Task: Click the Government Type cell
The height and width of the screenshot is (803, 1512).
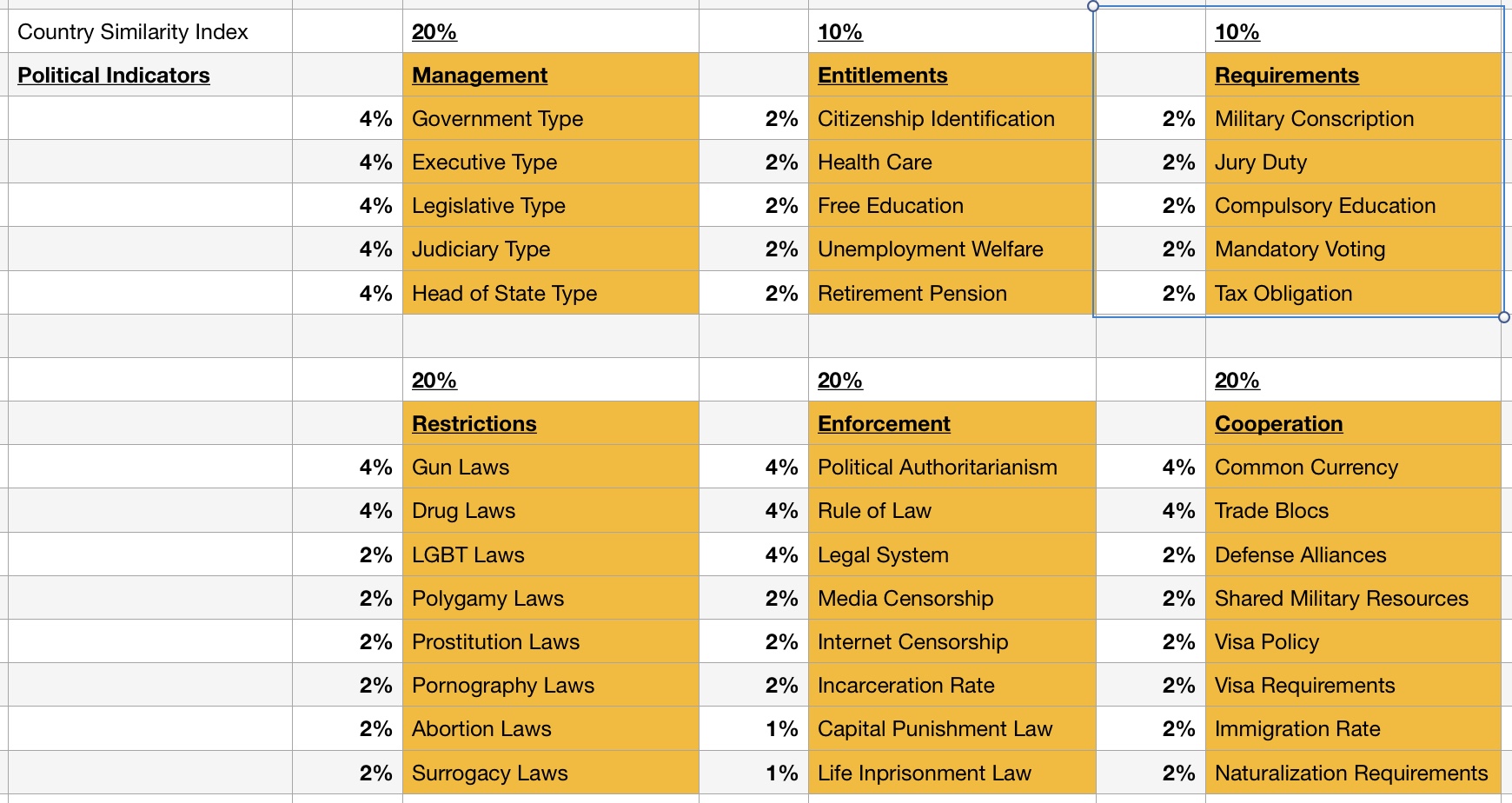Action: 496,118
